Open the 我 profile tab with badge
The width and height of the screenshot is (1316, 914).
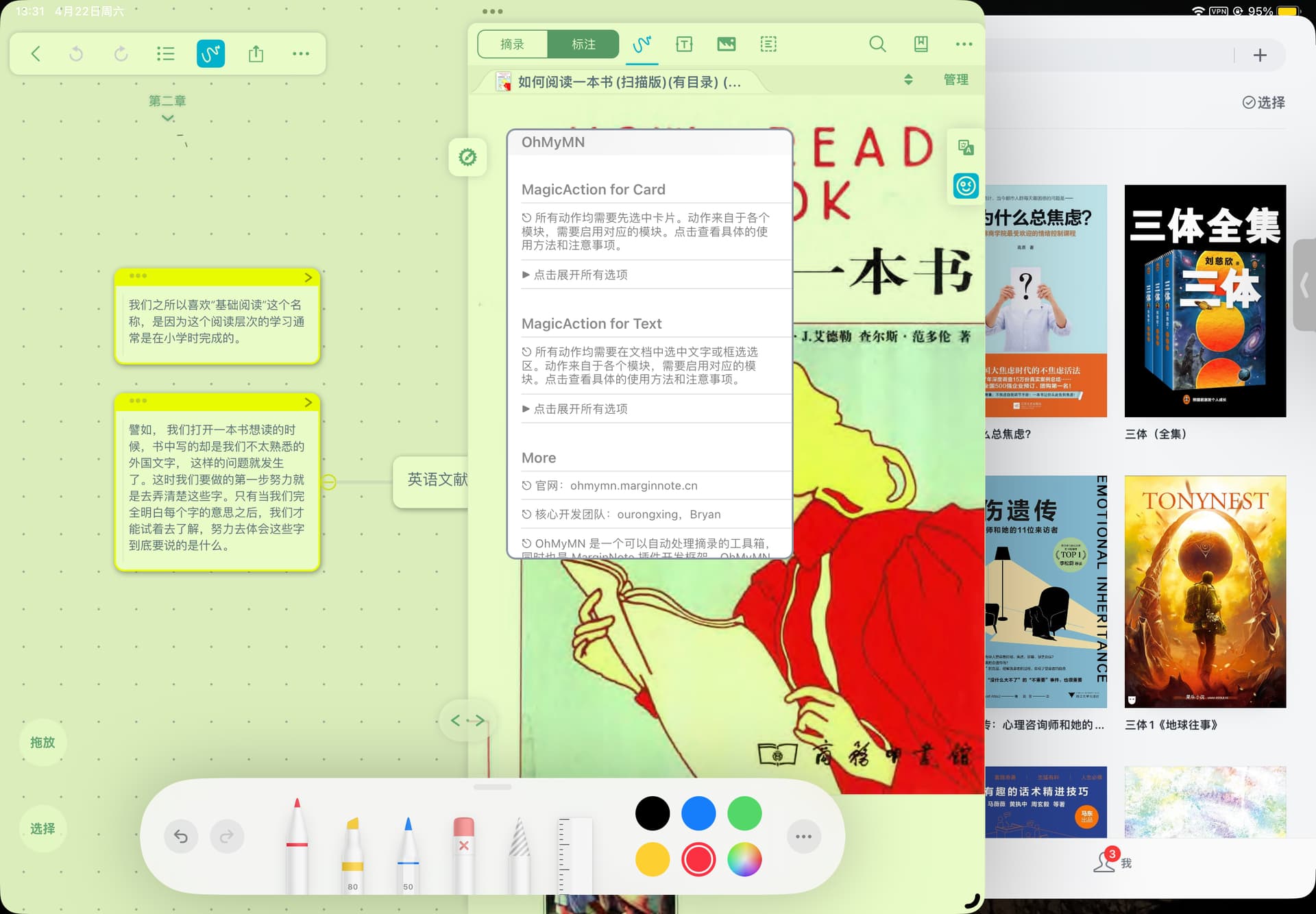coord(1112,861)
